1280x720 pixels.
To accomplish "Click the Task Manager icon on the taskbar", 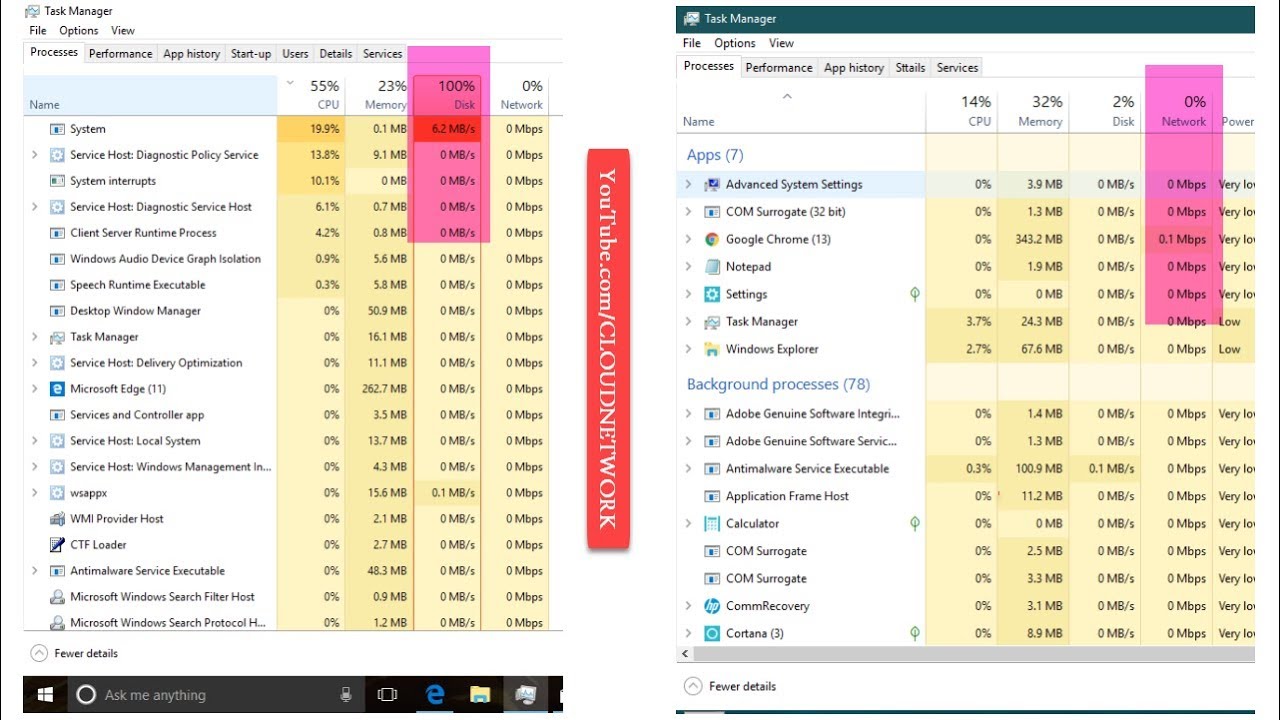I will (525, 694).
